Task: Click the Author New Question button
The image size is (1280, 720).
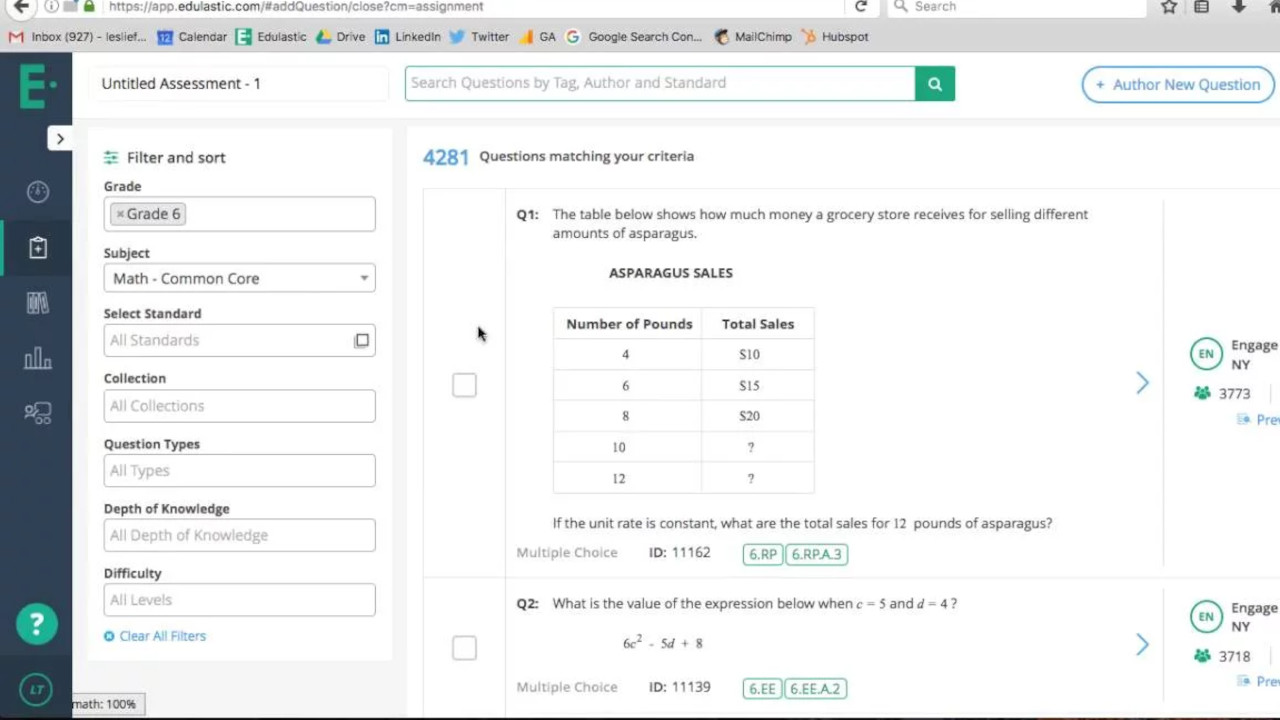Action: click(x=1178, y=84)
